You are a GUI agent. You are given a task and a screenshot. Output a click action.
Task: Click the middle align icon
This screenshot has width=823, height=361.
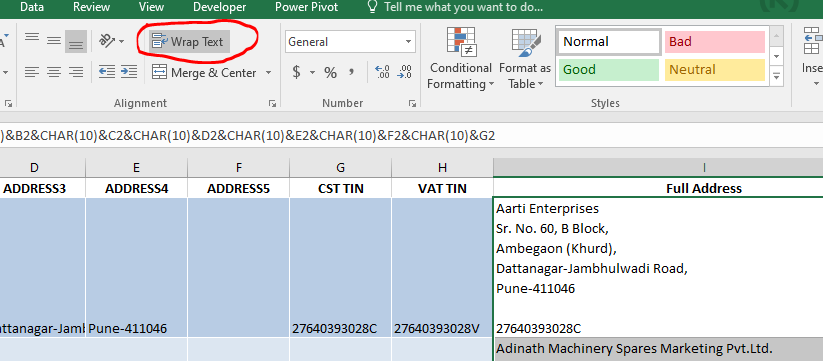tap(54, 41)
